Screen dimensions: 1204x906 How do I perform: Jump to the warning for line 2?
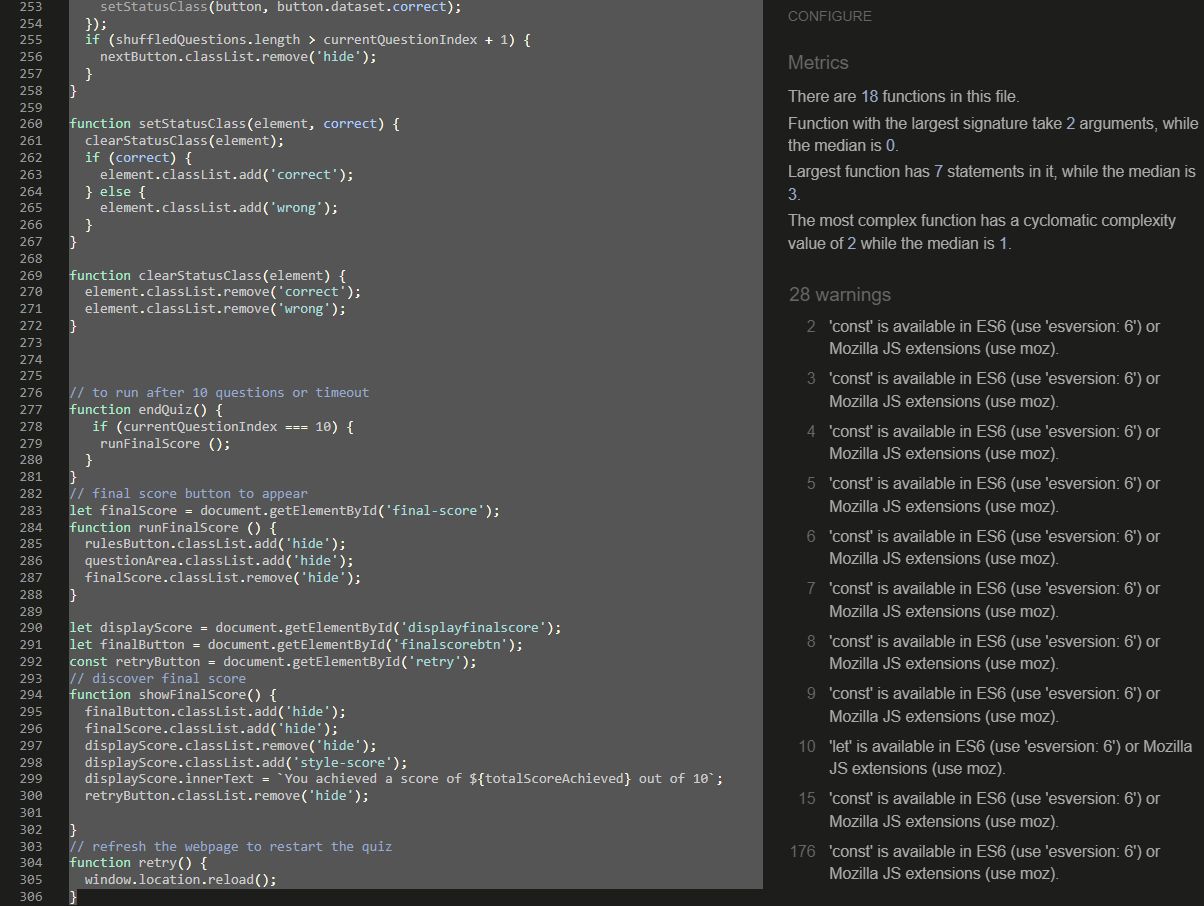point(994,337)
